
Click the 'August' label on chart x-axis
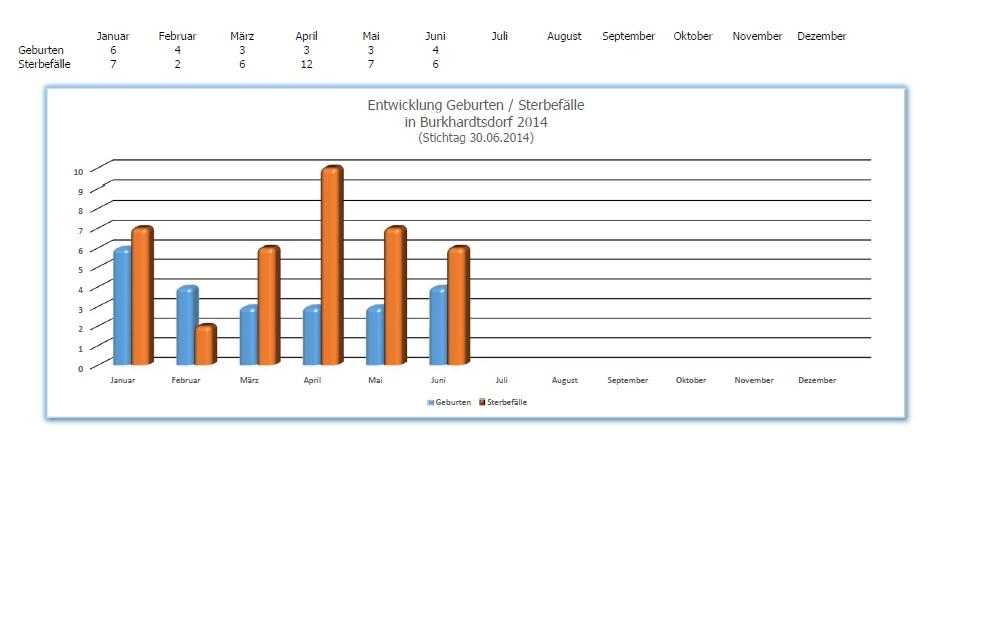(x=564, y=380)
